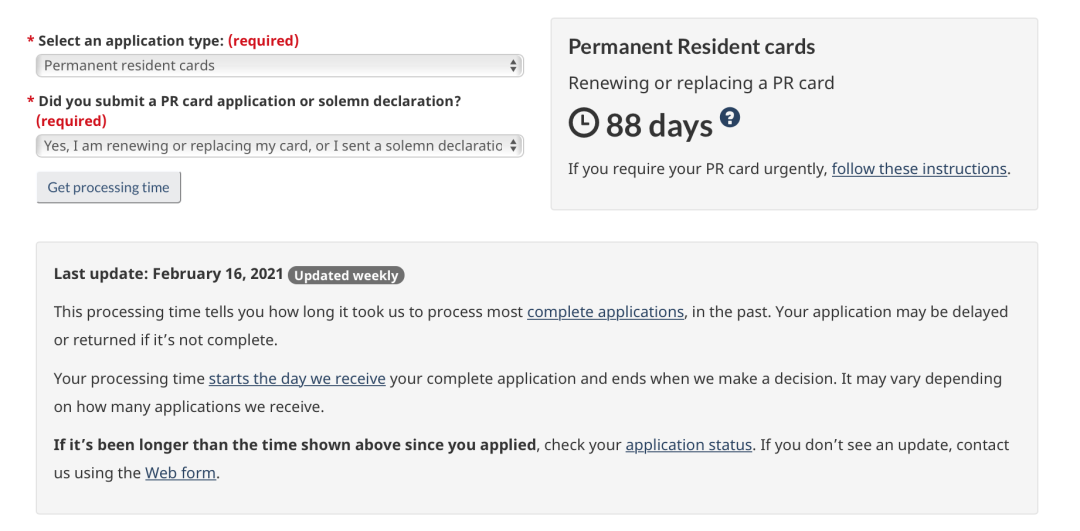Click the Last update February 16, 2021 text
The height and width of the screenshot is (531, 1080).
(x=168, y=275)
